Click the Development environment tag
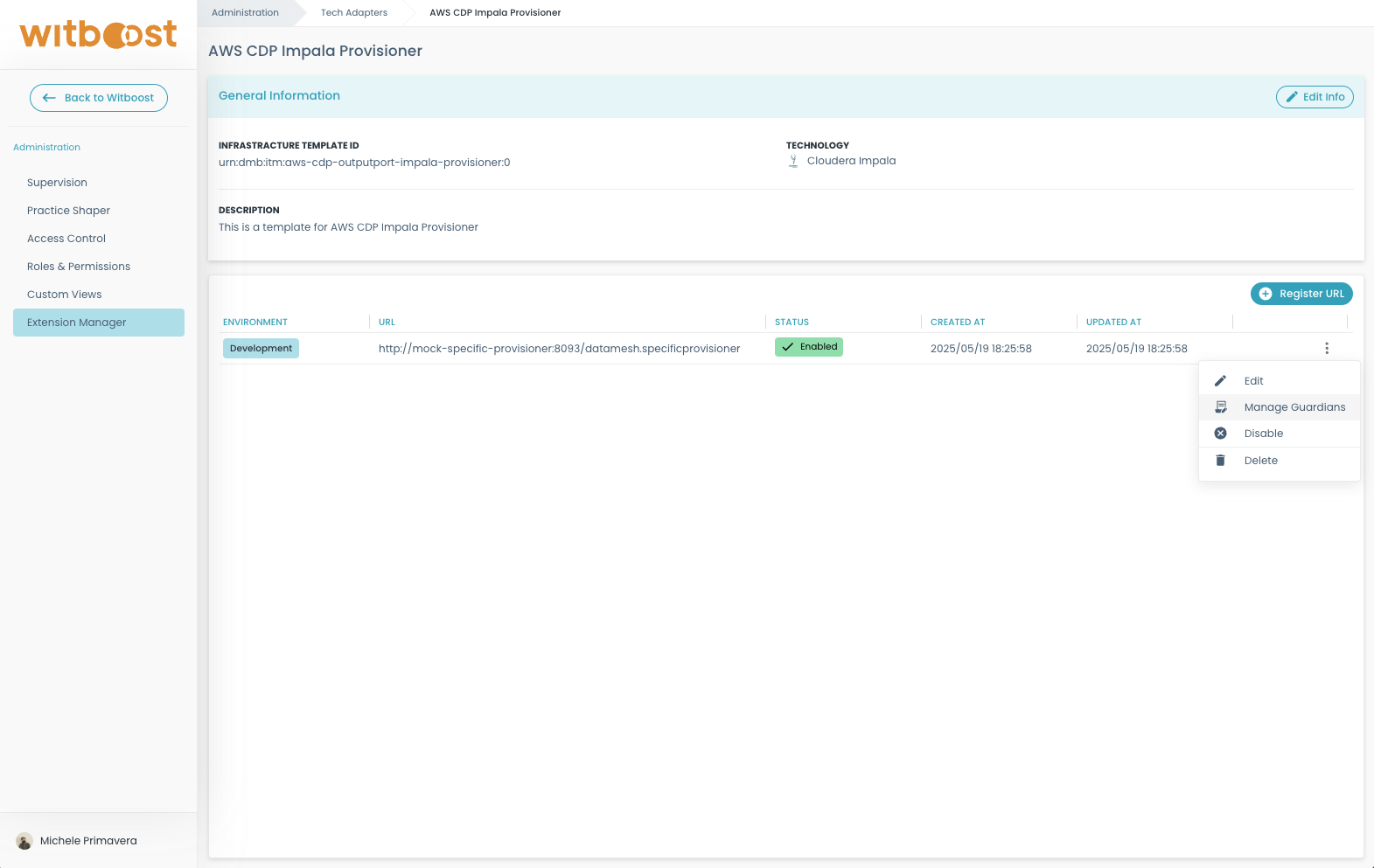The image size is (1374, 868). tap(261, 348)
